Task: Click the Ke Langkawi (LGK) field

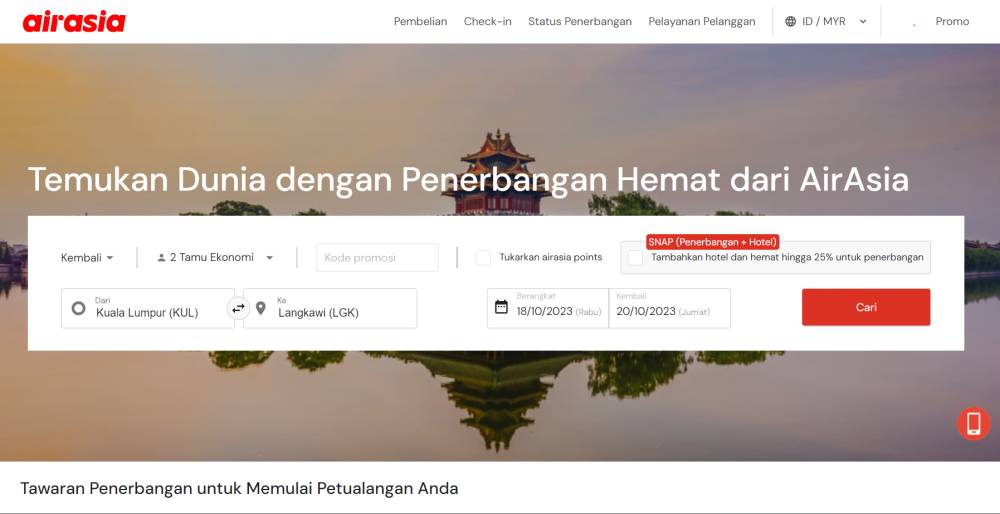Action: click(330, 309)
